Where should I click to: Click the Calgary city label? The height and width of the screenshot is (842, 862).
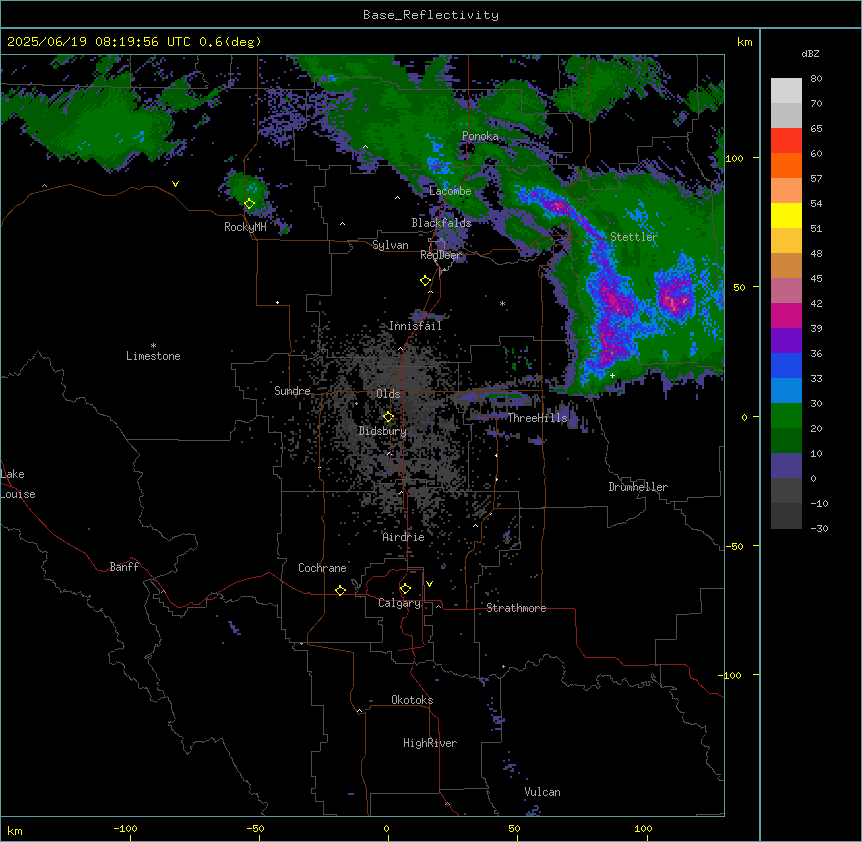(x=399, y=603)
